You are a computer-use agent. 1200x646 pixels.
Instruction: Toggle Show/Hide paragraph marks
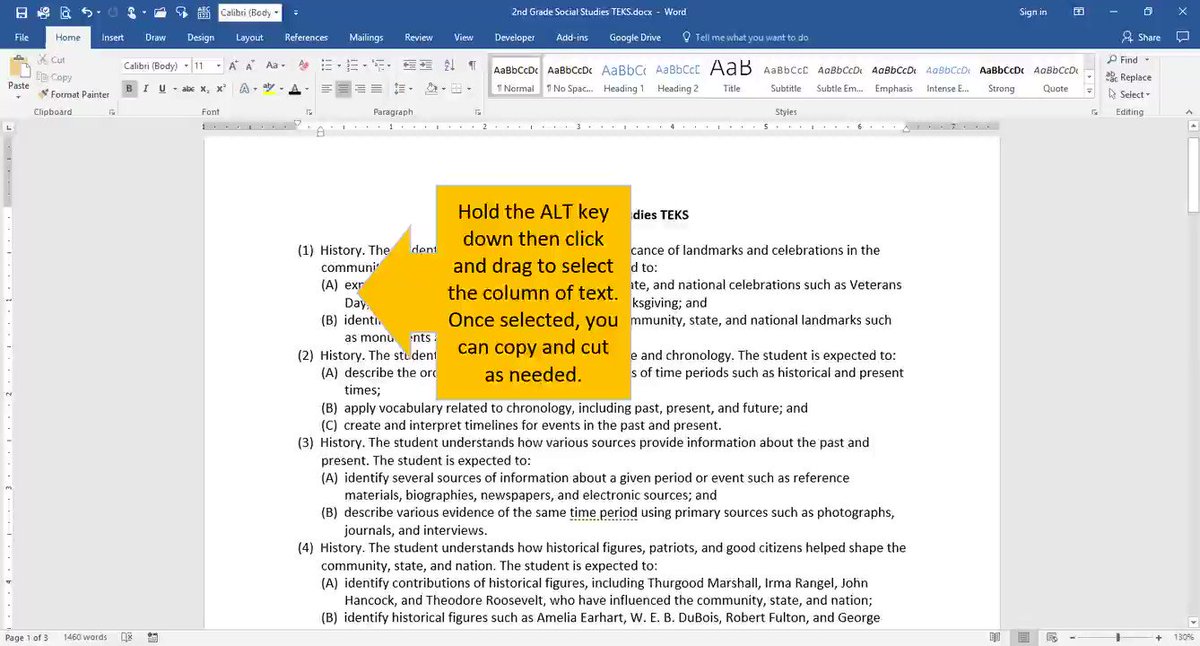tap(472, 66)
